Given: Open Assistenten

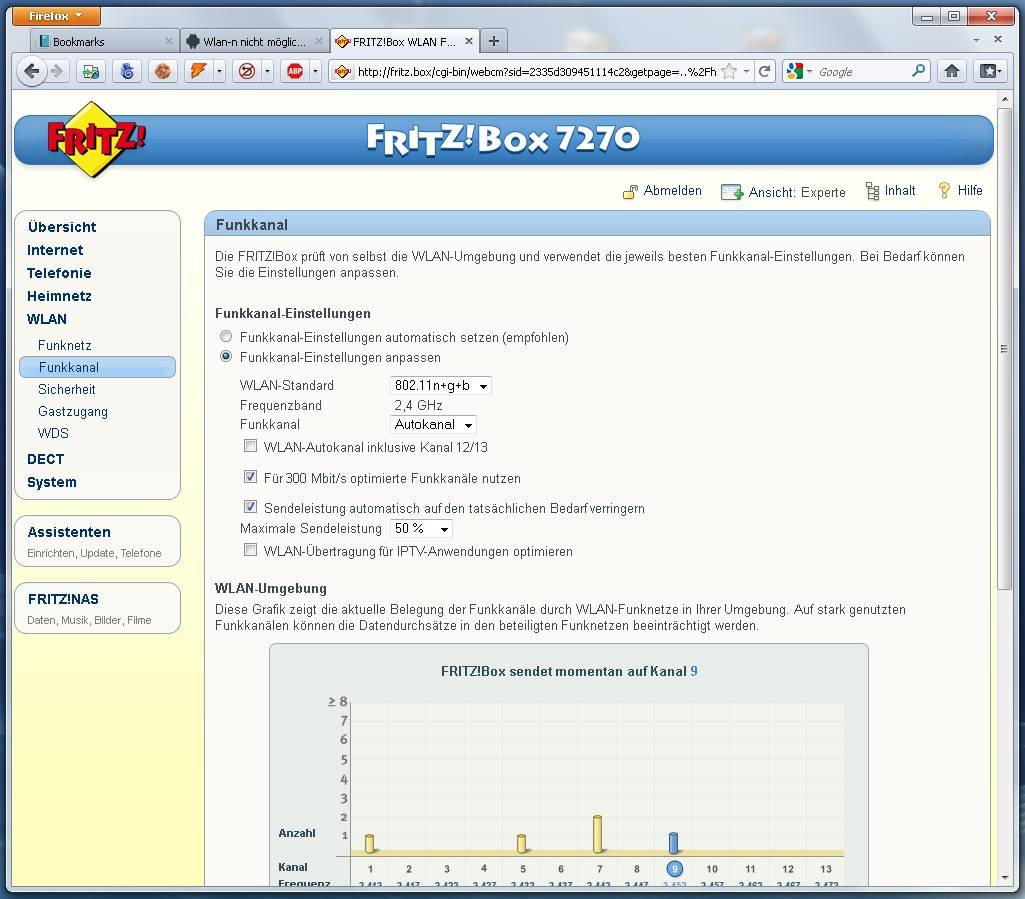Looking at the screenshot, I should tap(69, 532).
